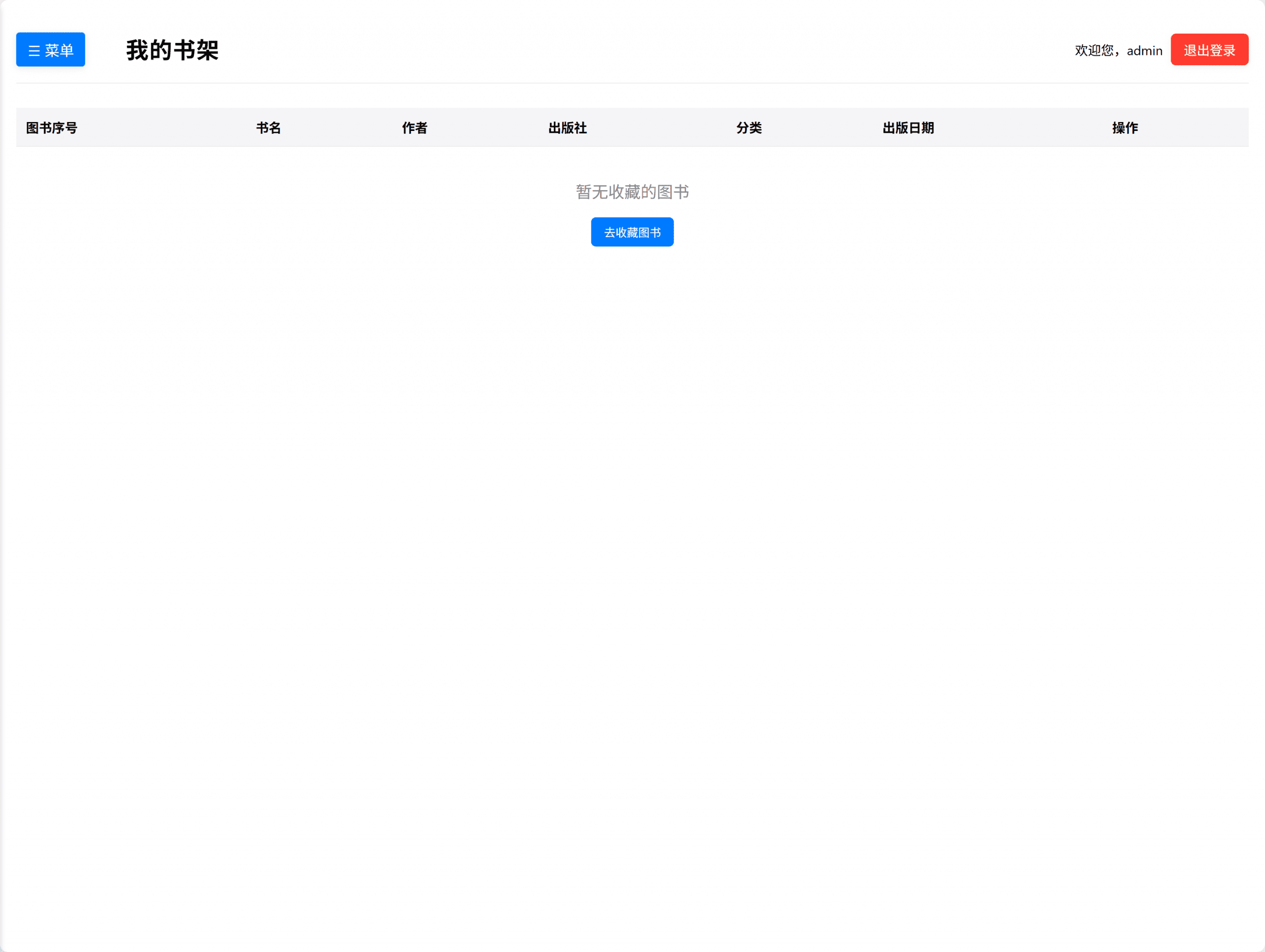The image size is (1265, 952).
Task: Click the 作者 column header
Action: [415, 127]
